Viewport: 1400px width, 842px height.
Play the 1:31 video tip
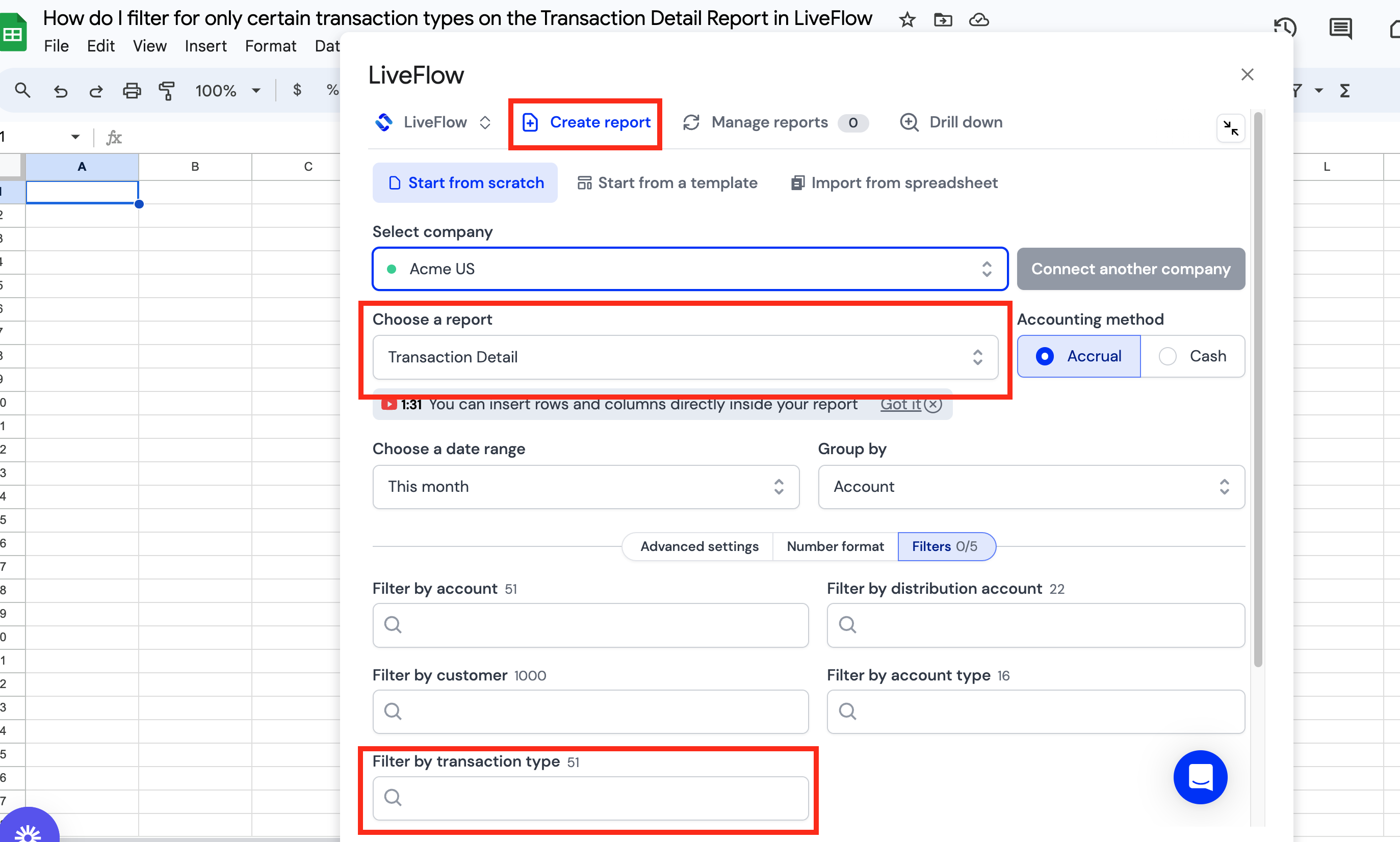coord(388,405)
